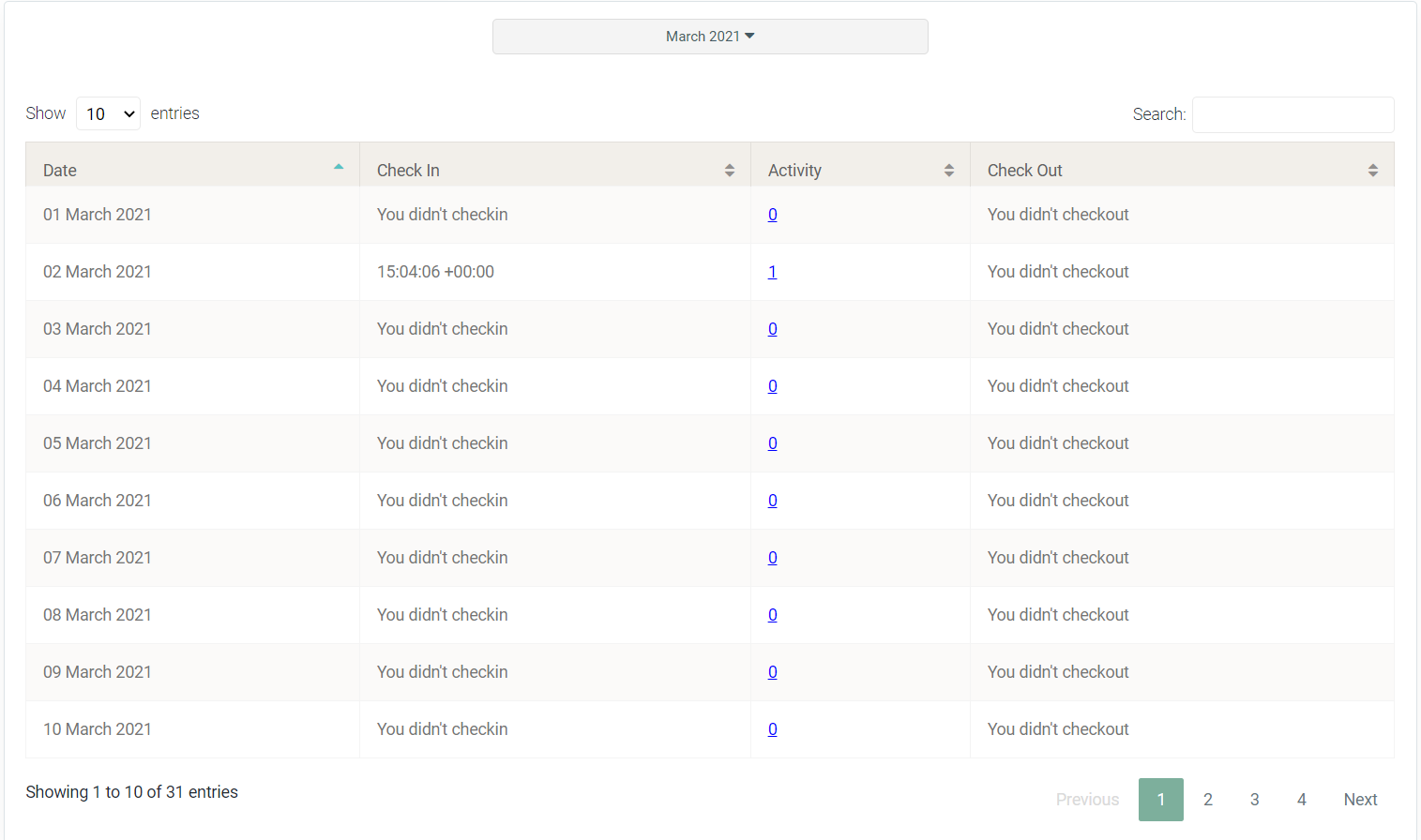Select the 08 March 2021 date cell
The height and width of the screenshot is (840, 1421).
pos(192,615)
